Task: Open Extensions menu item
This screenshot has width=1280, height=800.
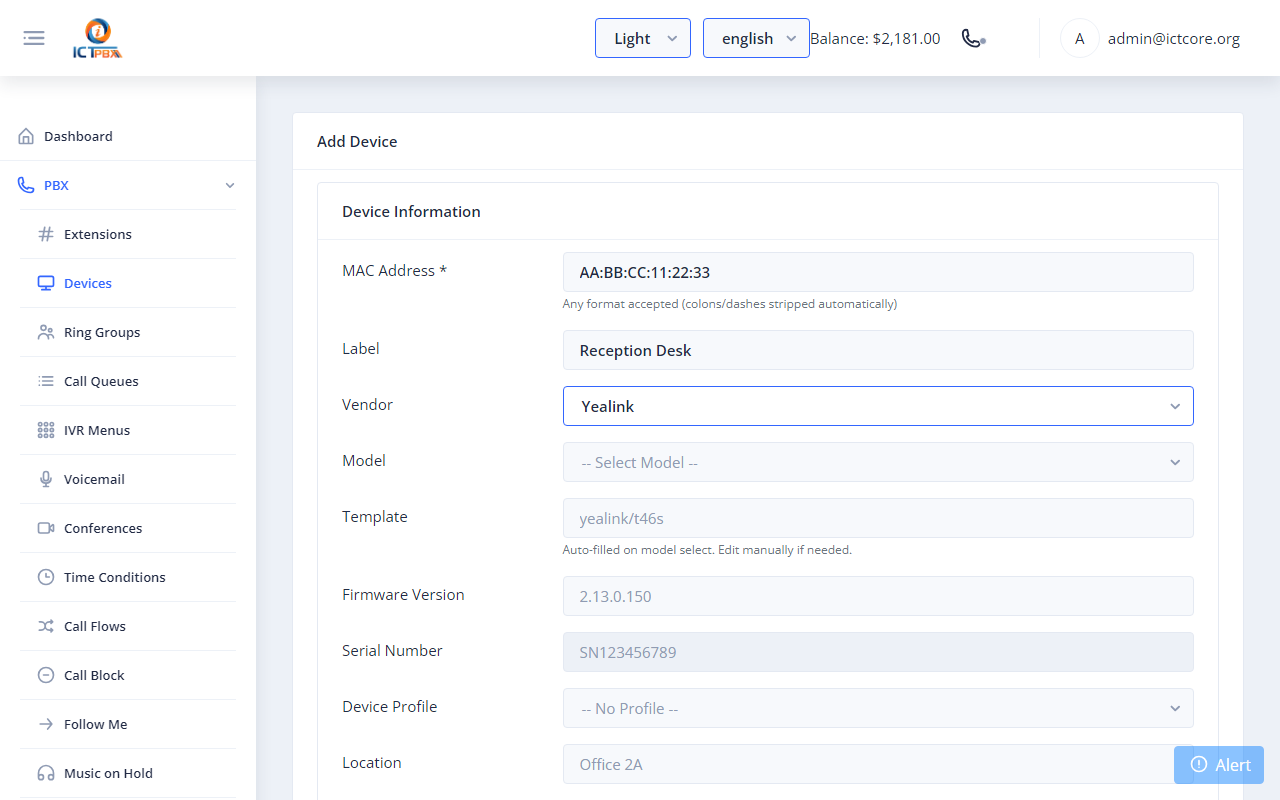Action: tap(128, 234)
